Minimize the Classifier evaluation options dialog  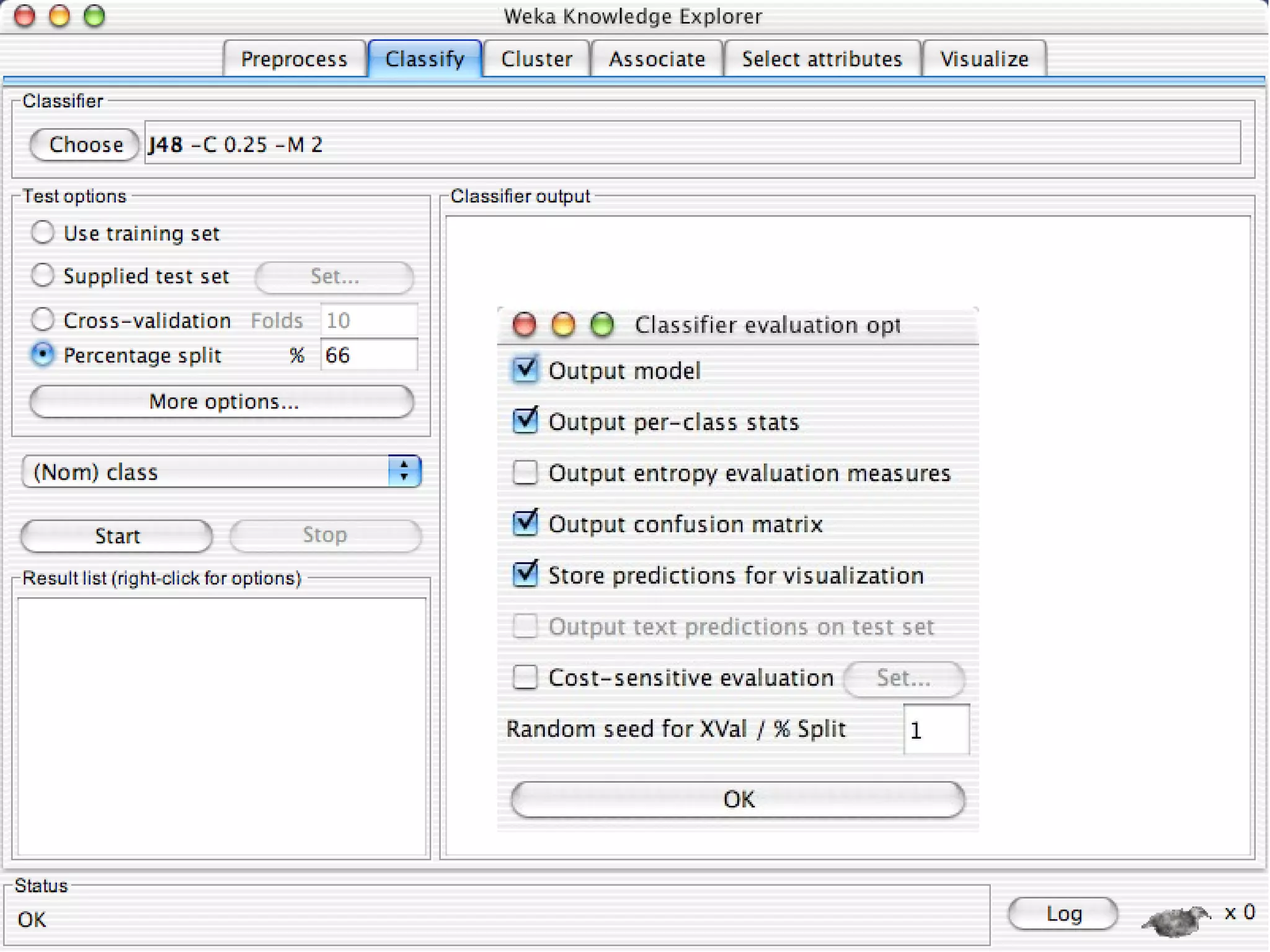point(562,325)
